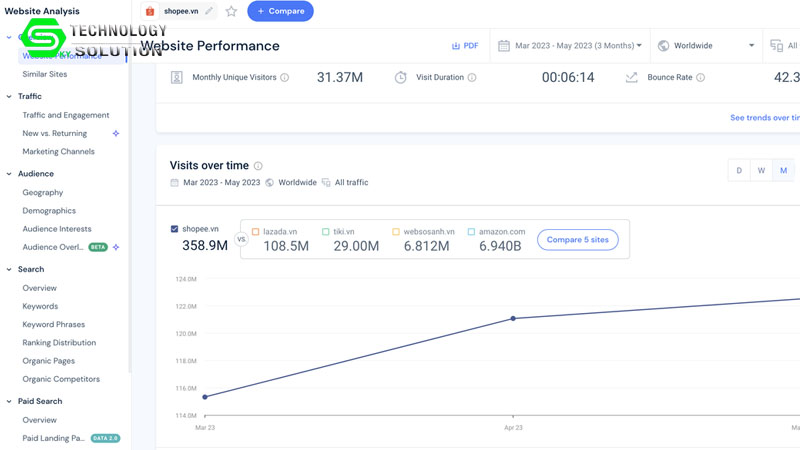The image size is (800, 450).
Task: Click the sparkle icon beside New vs. Returning
Action: click(x=116, y=133)
